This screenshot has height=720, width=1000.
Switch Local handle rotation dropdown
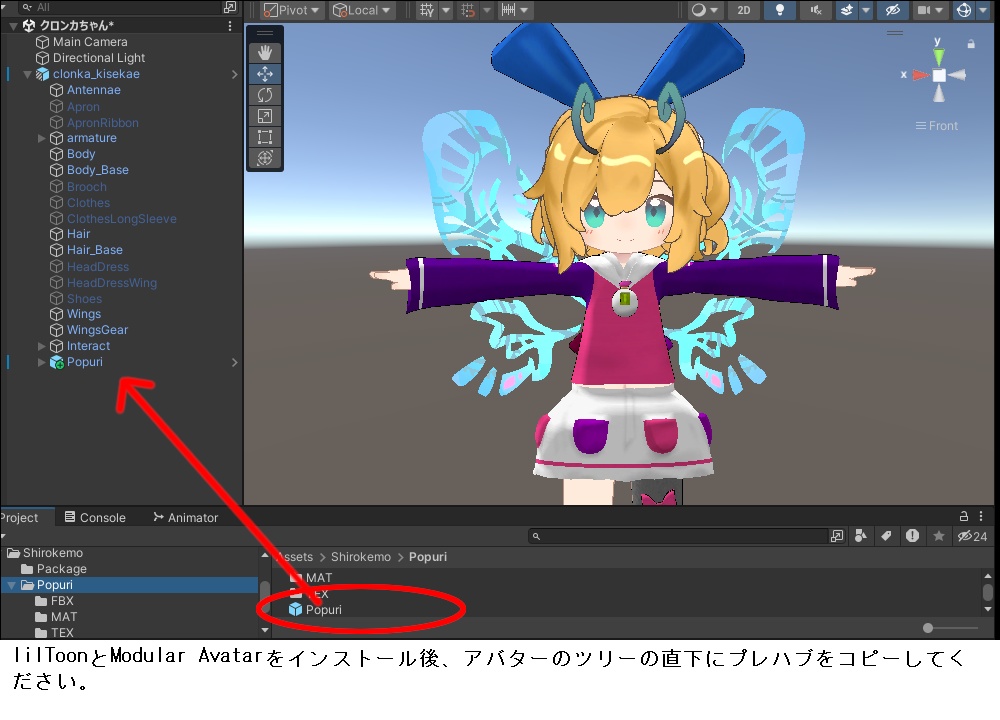pos(362,10)
